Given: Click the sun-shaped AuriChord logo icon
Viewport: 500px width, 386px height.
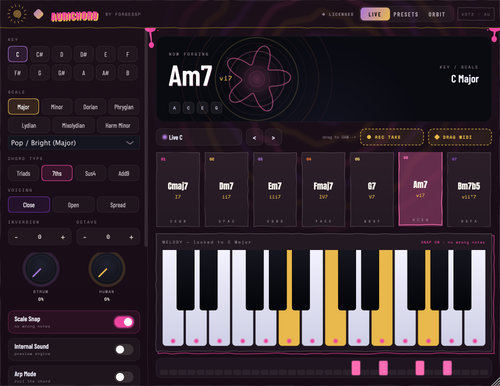Looking at the screenshot, I should tap(17, 14).
